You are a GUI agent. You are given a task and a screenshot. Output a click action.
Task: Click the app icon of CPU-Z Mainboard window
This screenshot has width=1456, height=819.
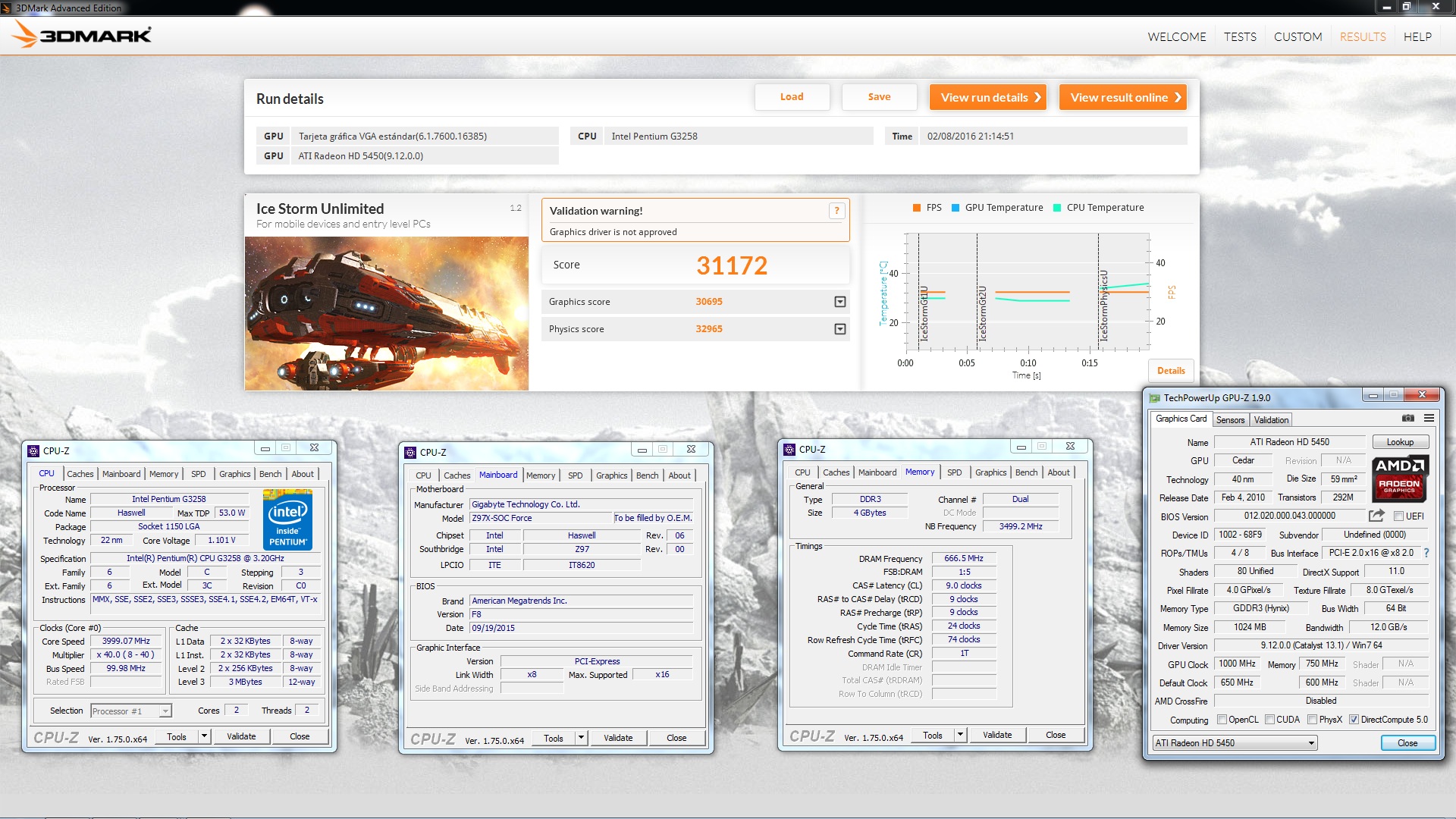click(410, 452)
